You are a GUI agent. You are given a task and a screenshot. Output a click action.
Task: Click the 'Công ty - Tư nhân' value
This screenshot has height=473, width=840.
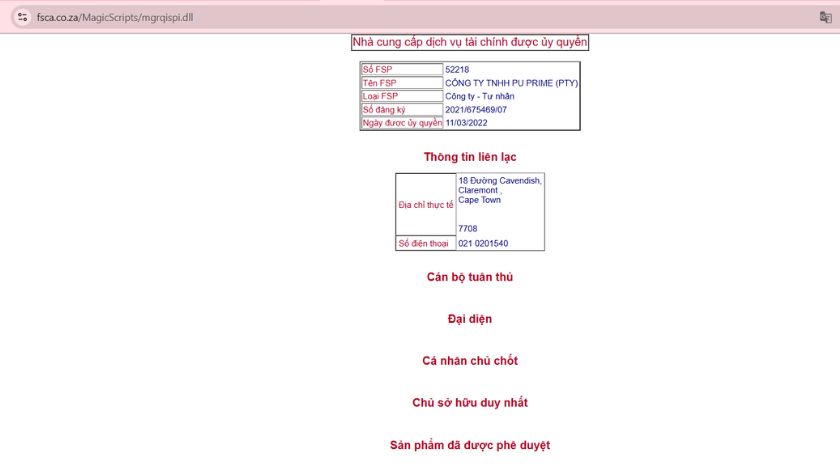point(479,96)
